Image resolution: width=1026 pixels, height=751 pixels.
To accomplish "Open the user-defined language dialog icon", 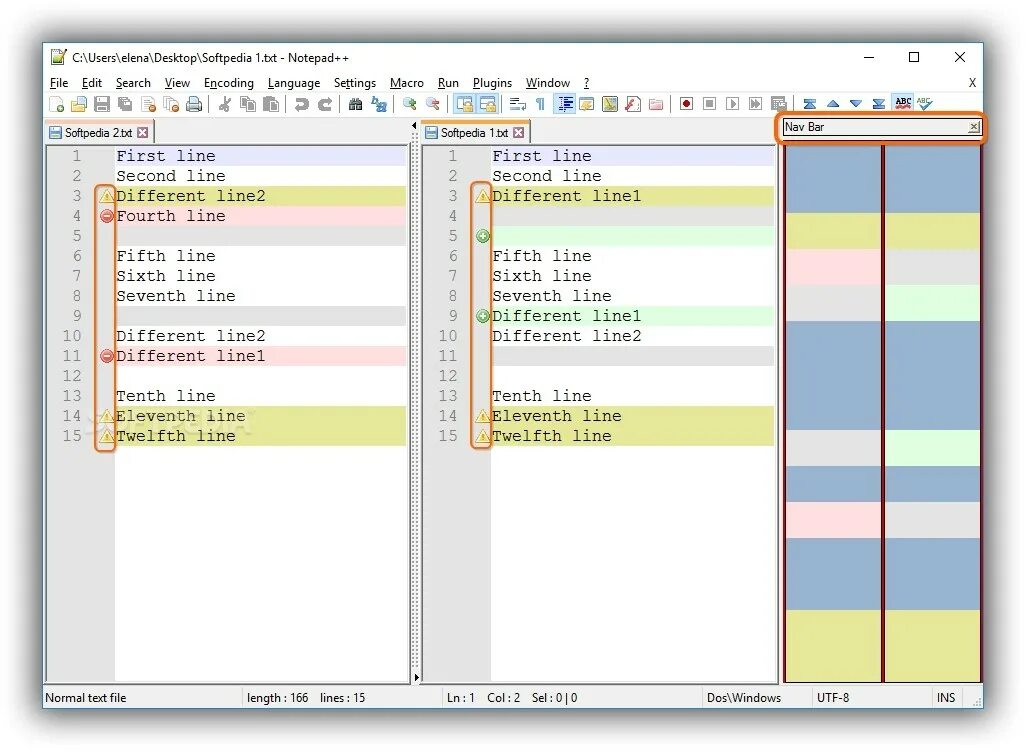I will (587, 104).
